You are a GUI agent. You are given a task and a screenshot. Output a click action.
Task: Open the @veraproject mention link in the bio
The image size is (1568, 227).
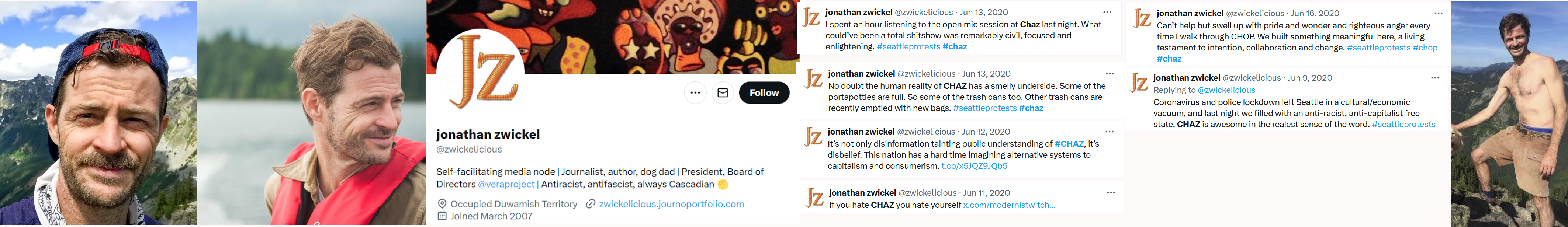click(x=506, y=184)
